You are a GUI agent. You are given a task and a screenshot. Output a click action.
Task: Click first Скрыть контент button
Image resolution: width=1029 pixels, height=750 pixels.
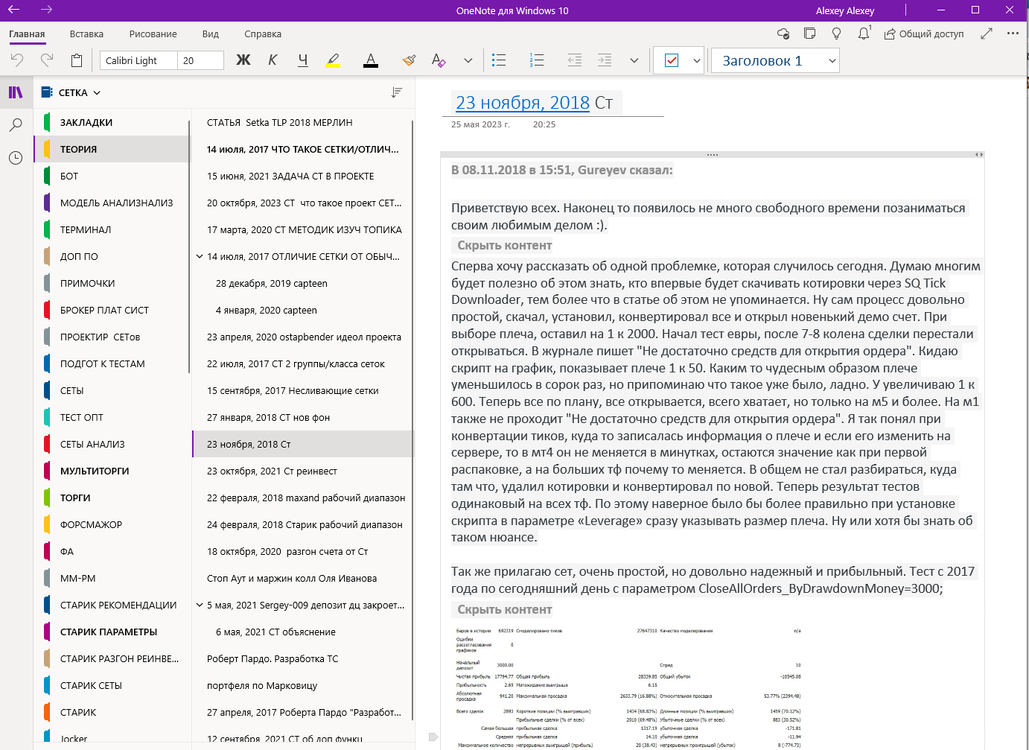(x=504, y=245)
